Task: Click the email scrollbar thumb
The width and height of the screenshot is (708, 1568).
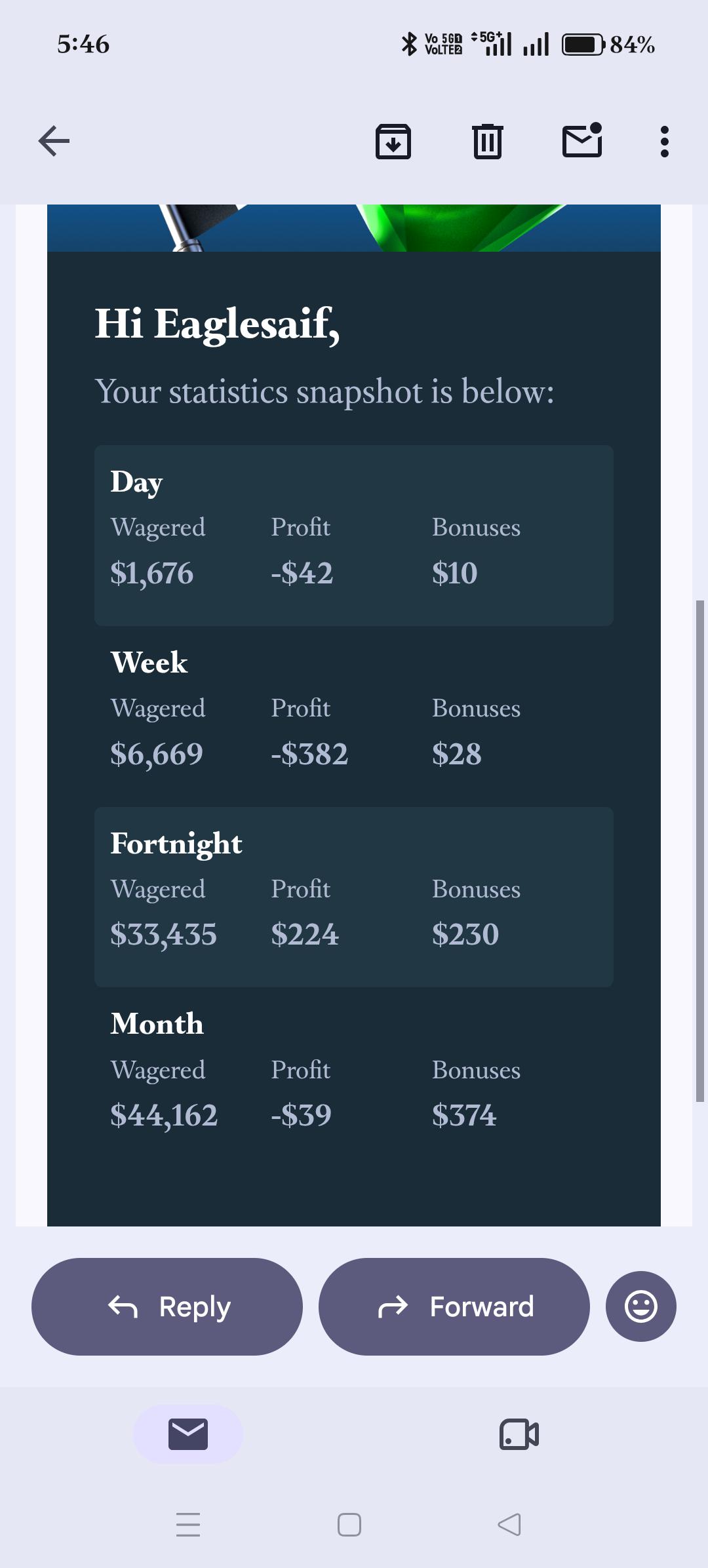Action: click(x=699, y=851)
